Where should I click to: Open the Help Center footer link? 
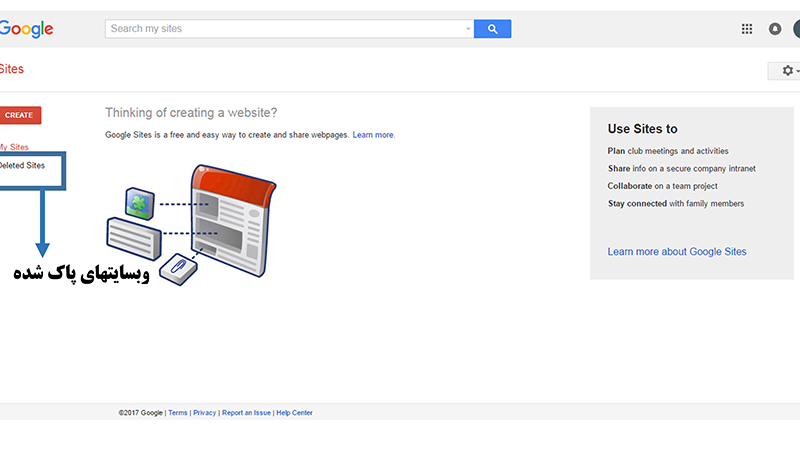(x=294, y=413)
